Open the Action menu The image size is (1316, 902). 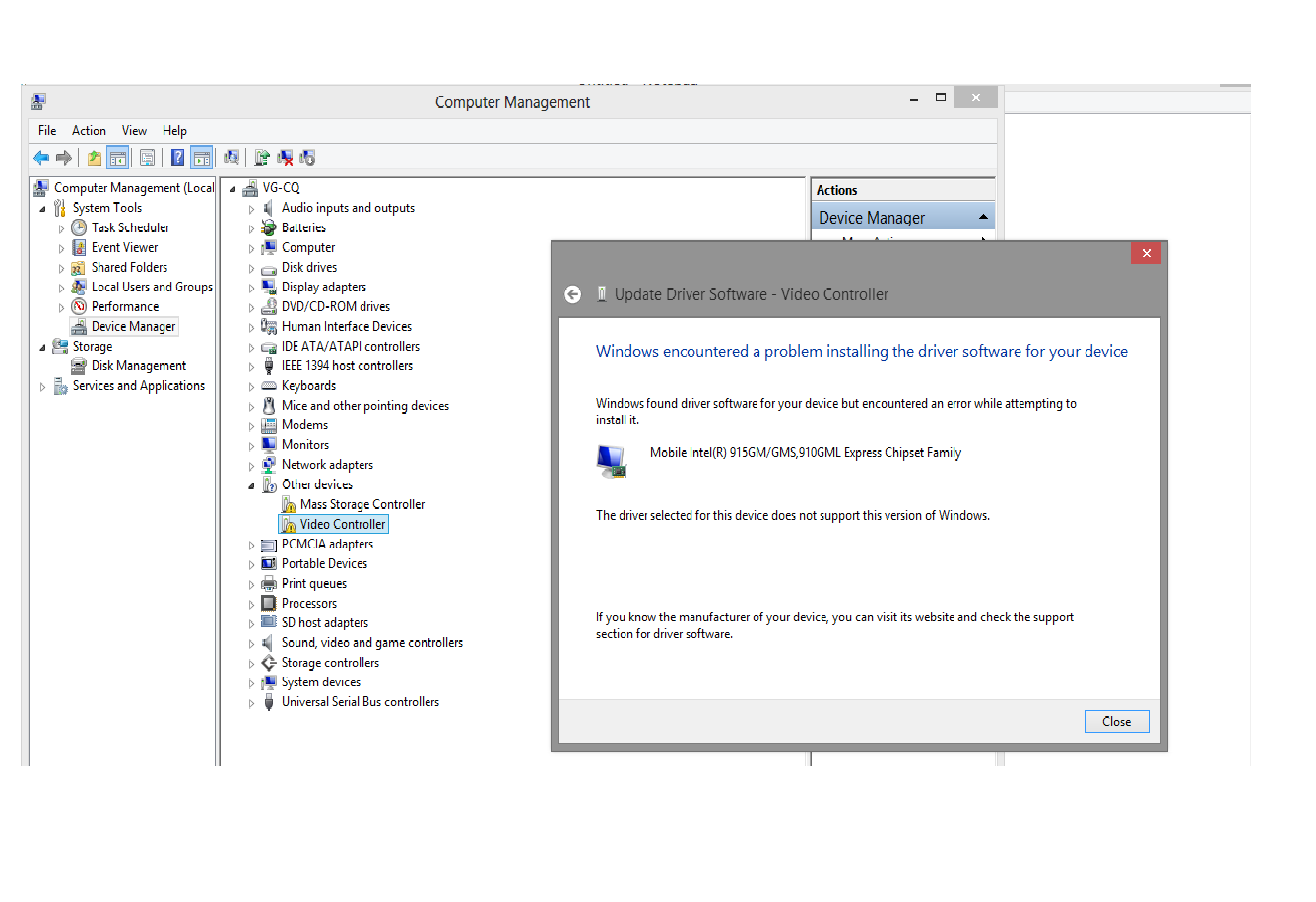click(x=89, y=130)
